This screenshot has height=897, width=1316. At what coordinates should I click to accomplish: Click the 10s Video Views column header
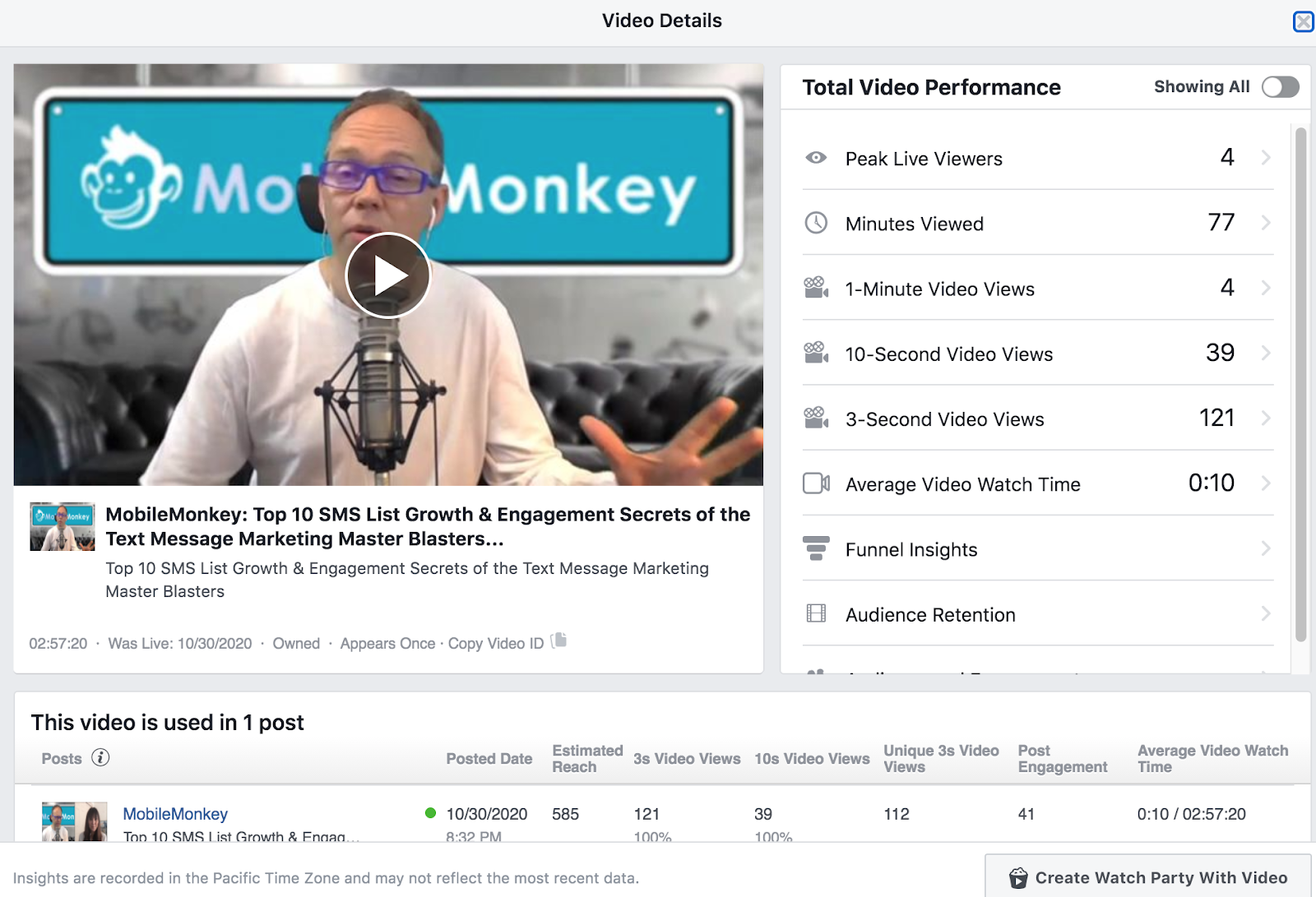812,759
